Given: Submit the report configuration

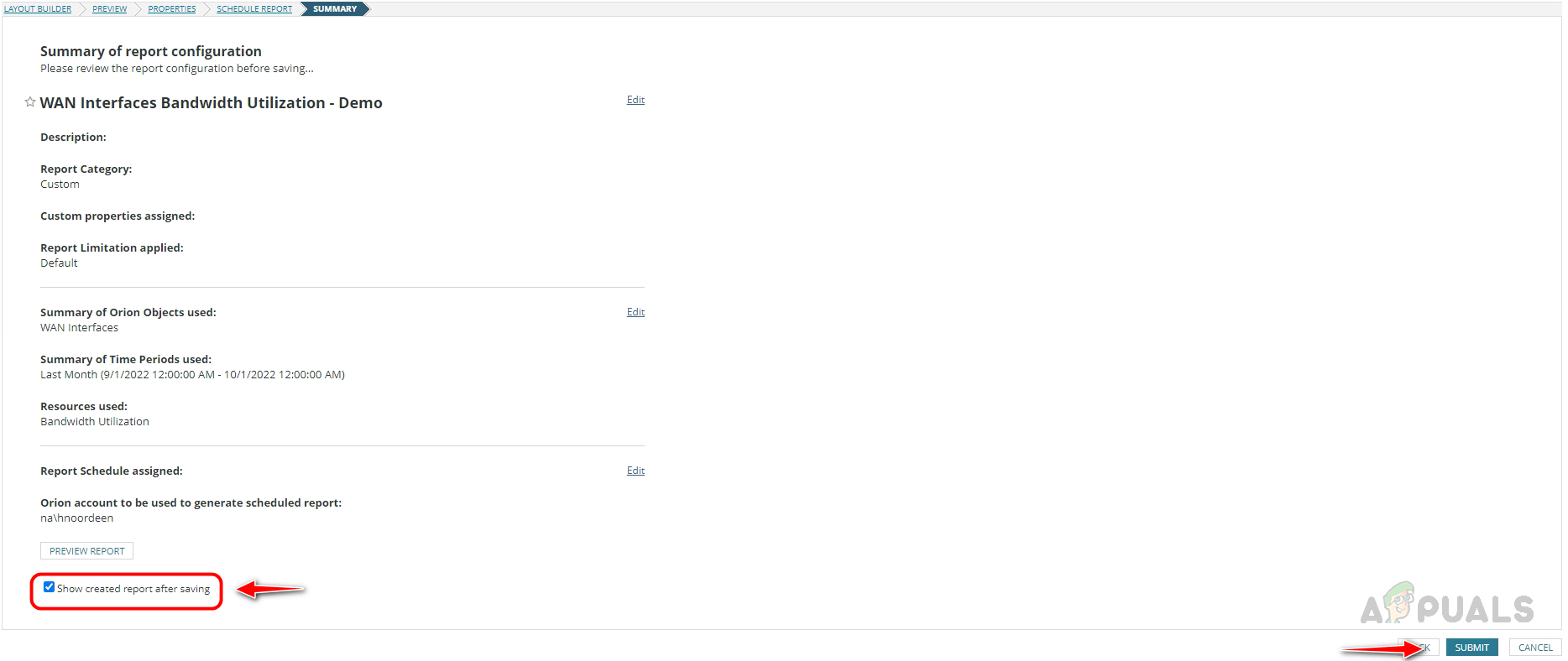Looking at the screenshot, I should 1471,648.
